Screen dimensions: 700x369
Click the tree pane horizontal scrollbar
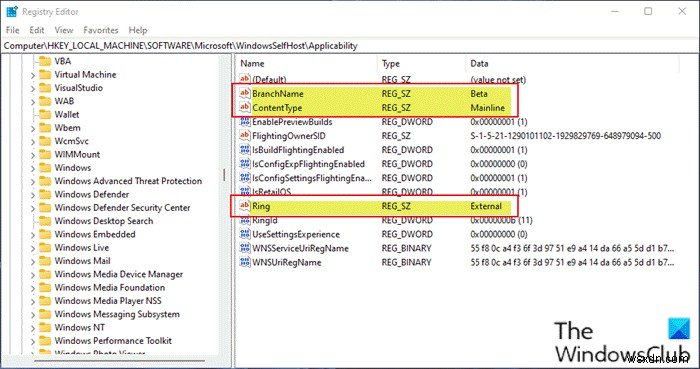point(120,361)
